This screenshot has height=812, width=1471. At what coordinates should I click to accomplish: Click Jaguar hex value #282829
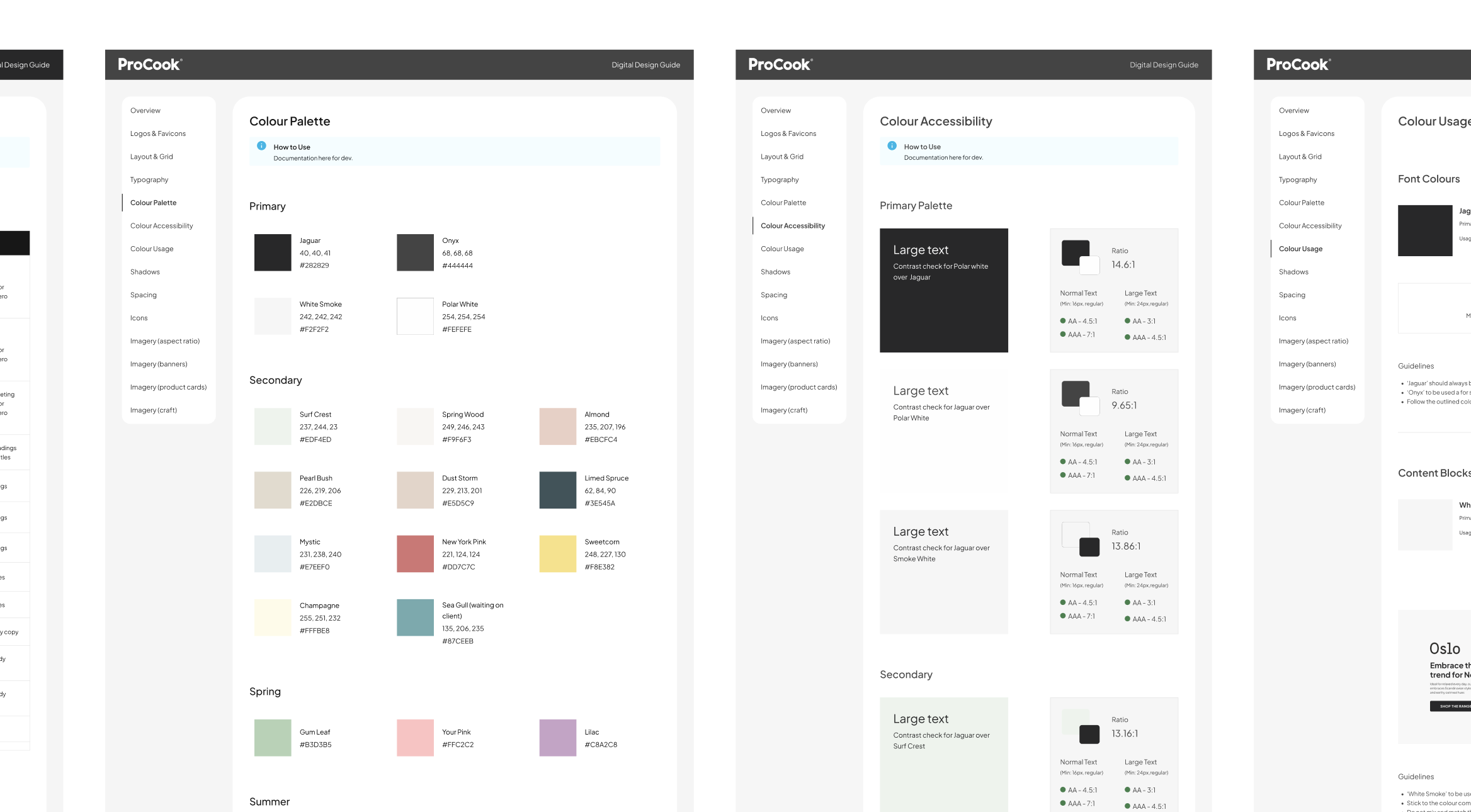pyautogui.click(x=314, y=266)
